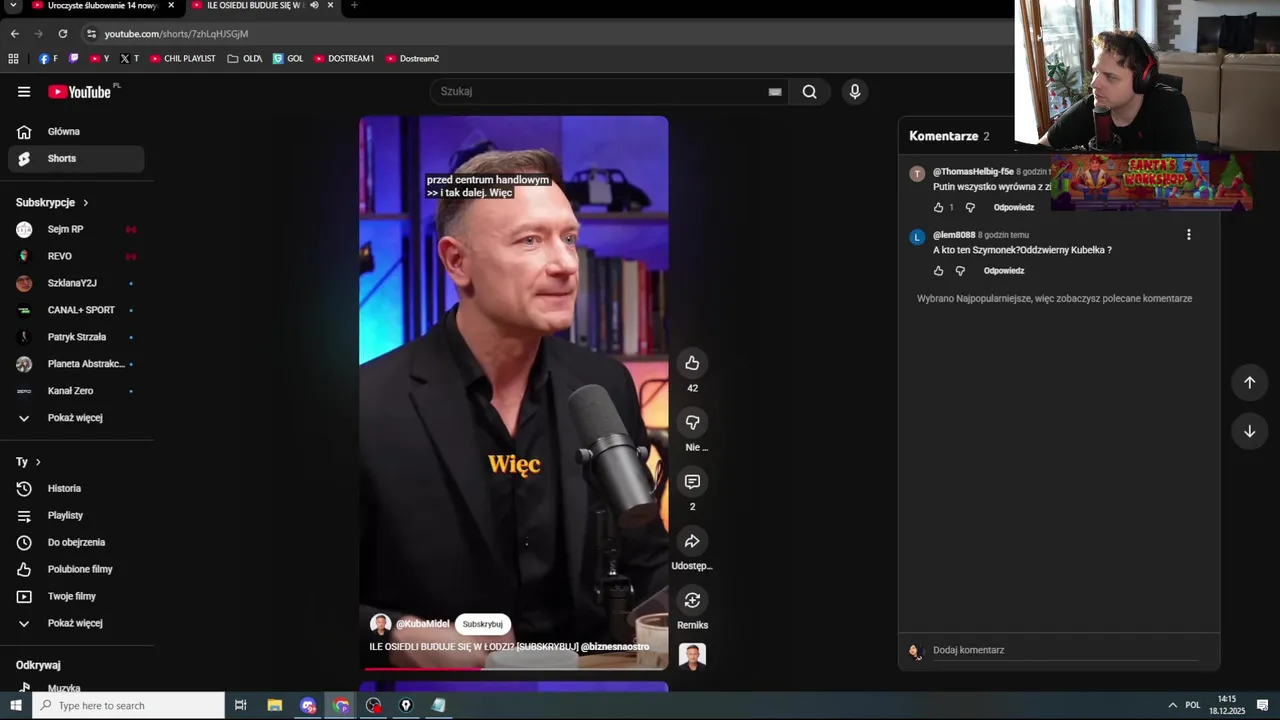Show hidden system tray icons with the chevron
Viewport: 1280px width, 720px height.
tap(1172, 705)
